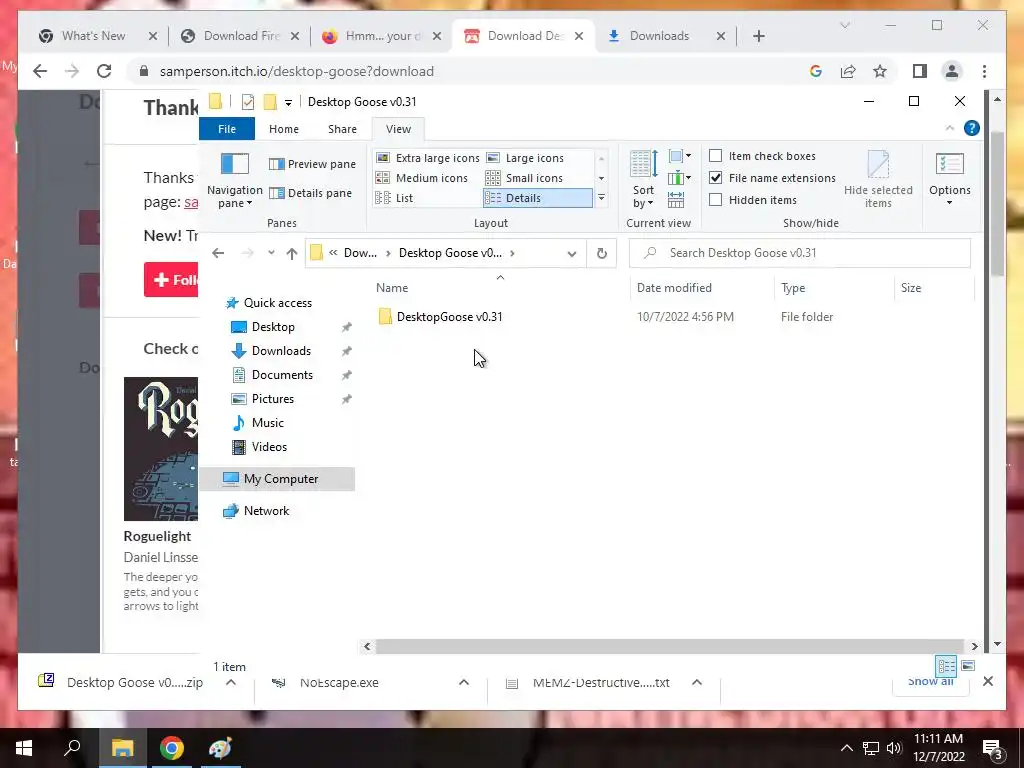Open Music in navigation pane
The width and height of the screenshot is (1024, 768).
268,423
